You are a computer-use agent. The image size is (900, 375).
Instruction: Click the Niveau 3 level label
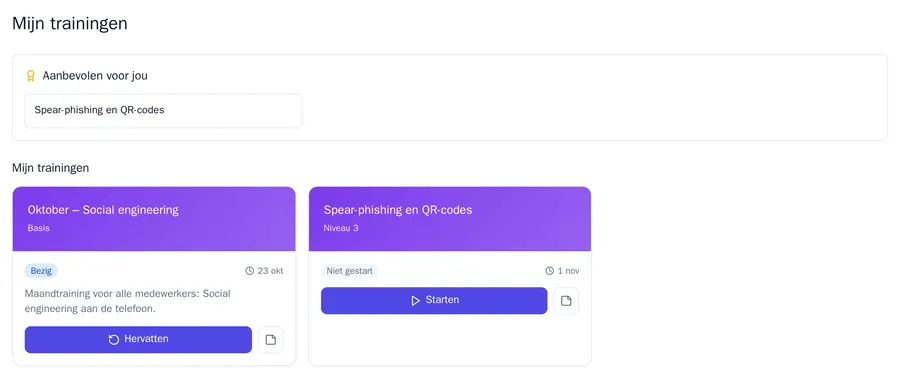click(341, 228)
